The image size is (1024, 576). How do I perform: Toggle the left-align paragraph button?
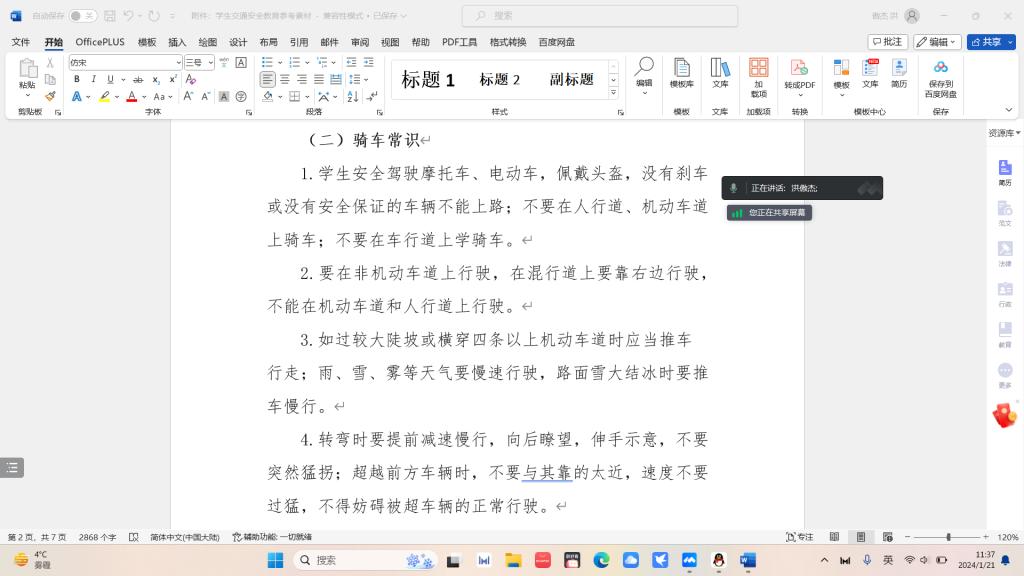click(x=268, y=79)
